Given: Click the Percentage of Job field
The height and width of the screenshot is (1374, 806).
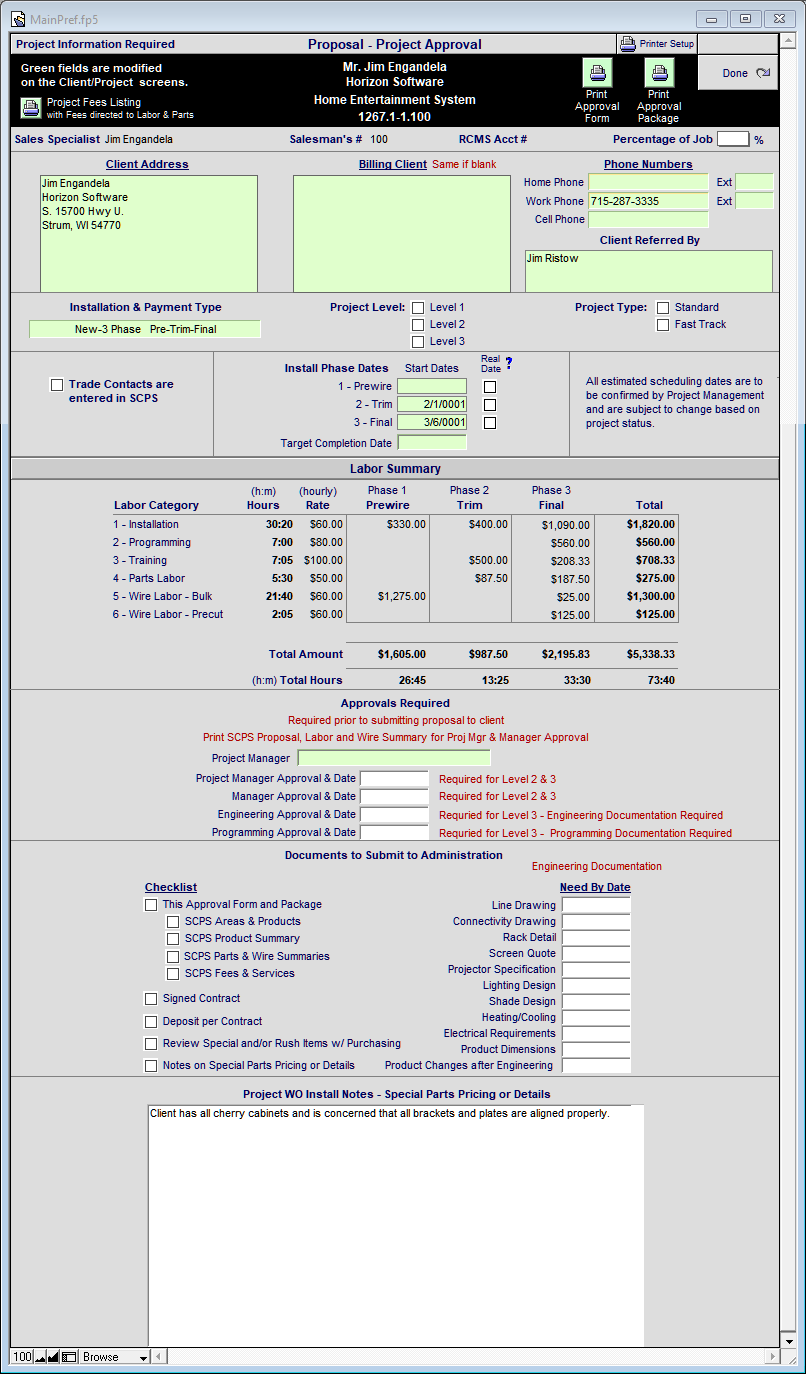Looking at the screenshot, I should click(x=733, y=139).
